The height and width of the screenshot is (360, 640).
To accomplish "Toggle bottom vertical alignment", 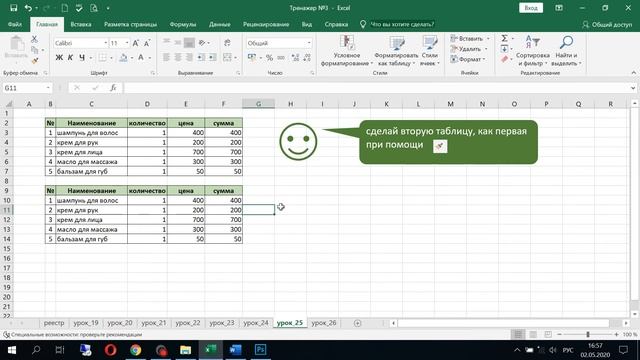I will click(189, 43).
